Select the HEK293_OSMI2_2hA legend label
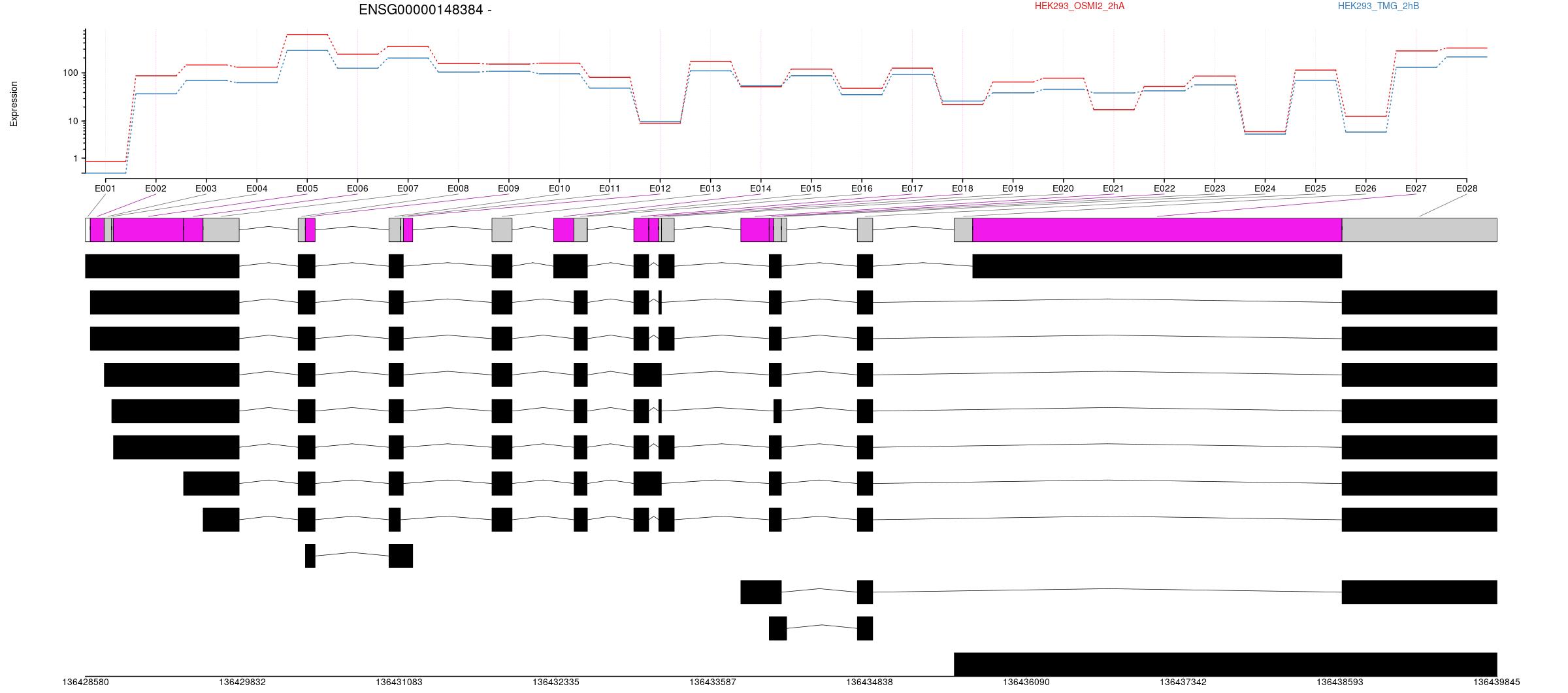The image size is (1568, 693). tap(1079, 7)
